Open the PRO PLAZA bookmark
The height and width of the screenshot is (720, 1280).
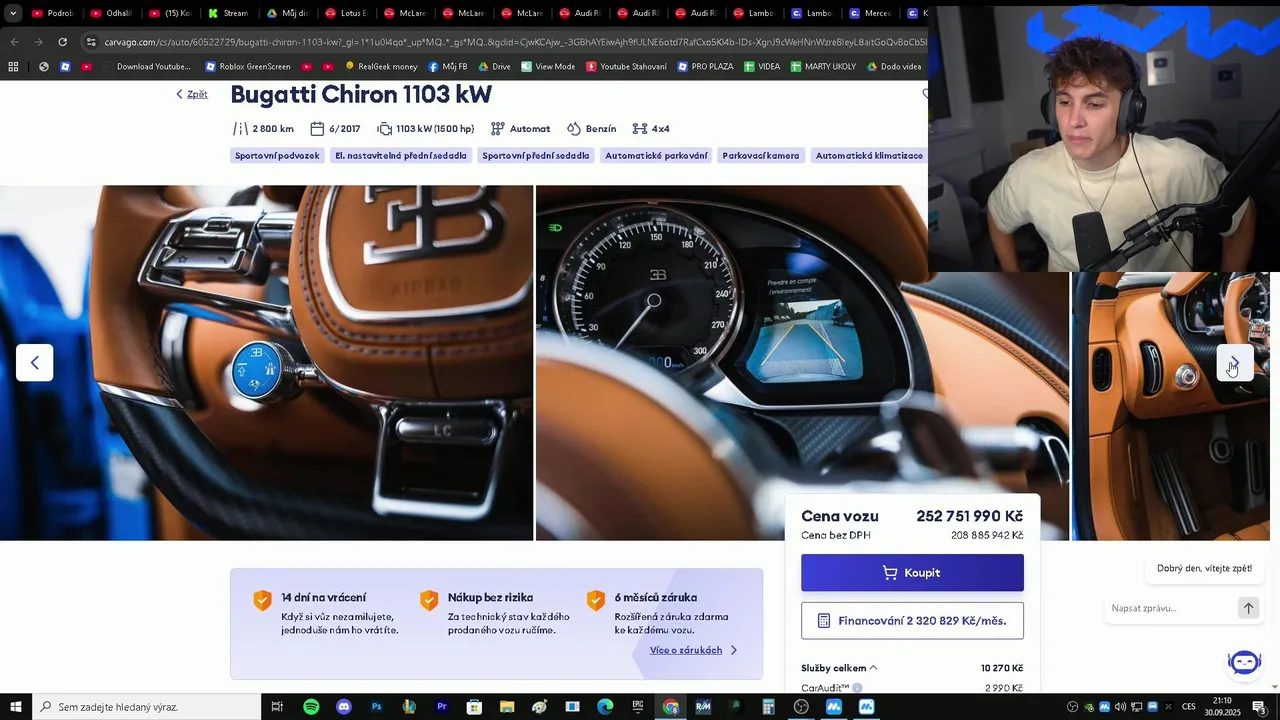[x=705, y=67]
